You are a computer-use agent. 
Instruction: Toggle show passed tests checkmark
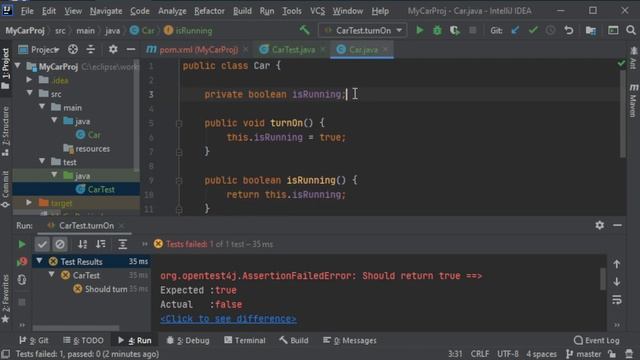[42, 244]
